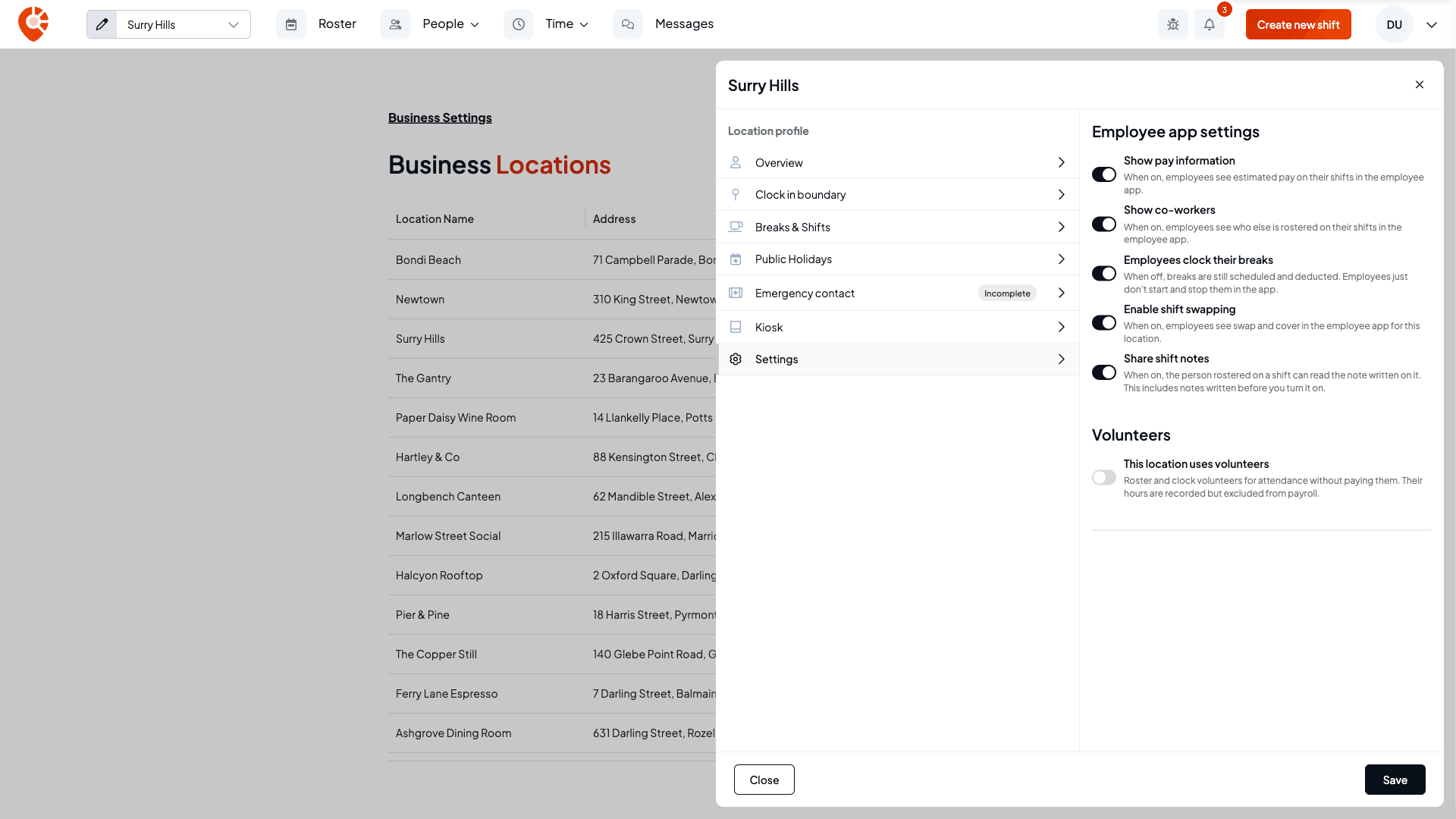The image size is (1456, 819).
Task: Select Paper Daisy Wine Room row
Action: (x=552, y=418)
